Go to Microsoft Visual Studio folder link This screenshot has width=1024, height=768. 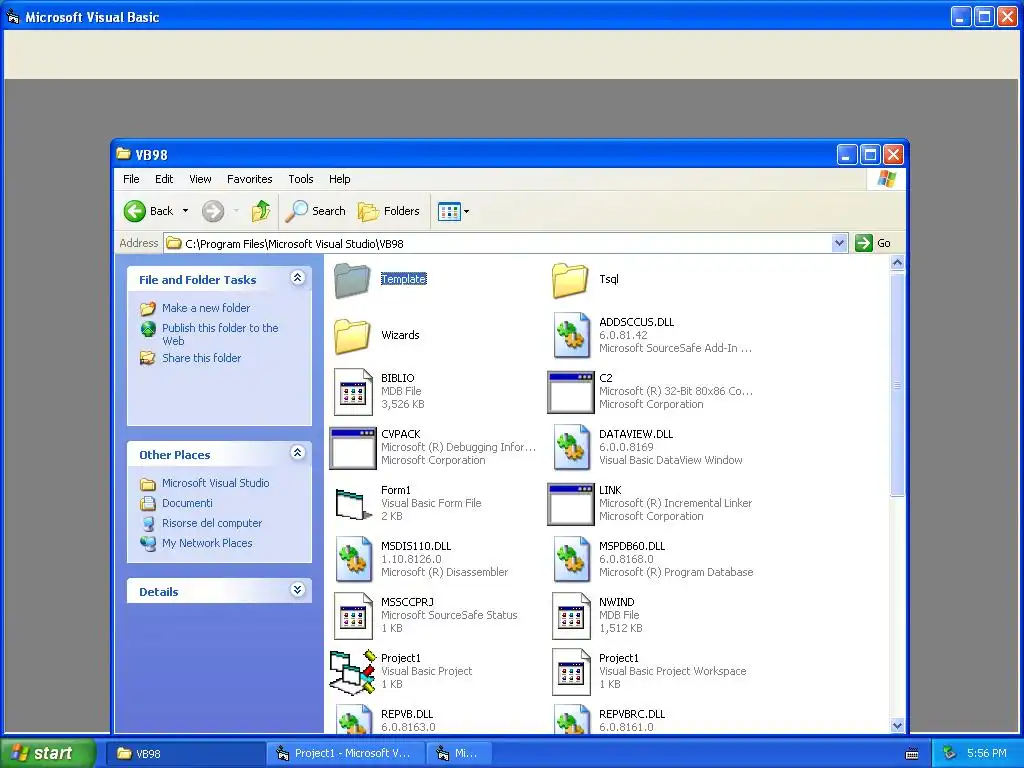[x=216, y=483]
